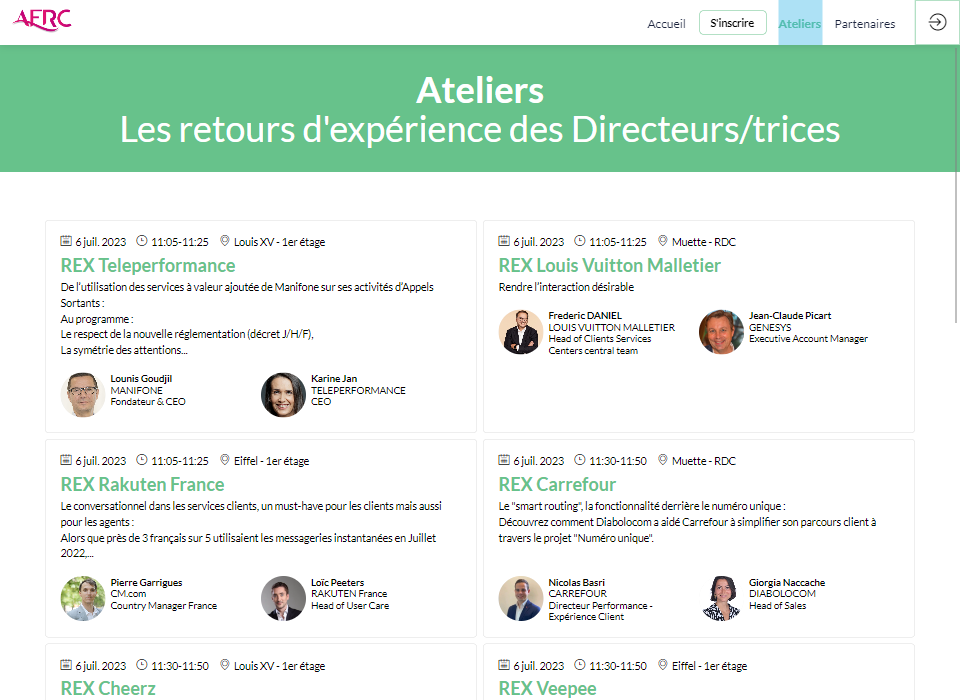Click calendar icon on REX Cheerz card
The height and width of the screenshot is (700, 960).
(66, 664)
